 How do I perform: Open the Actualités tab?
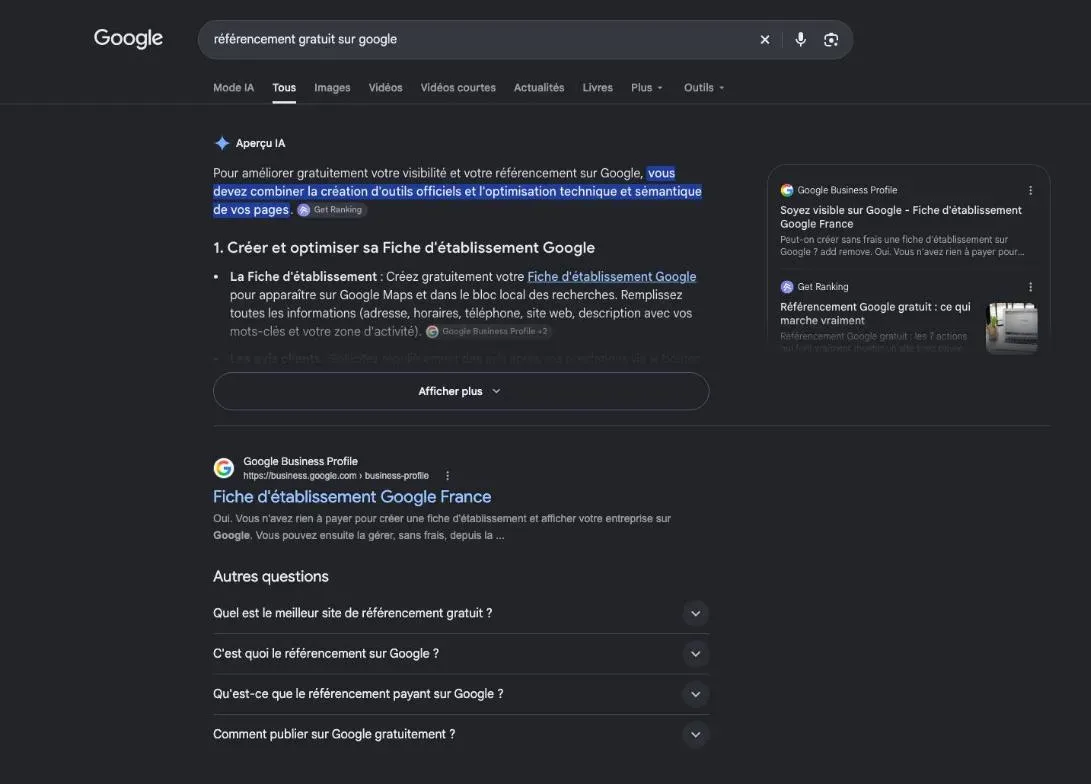click(x=539, y=88)
